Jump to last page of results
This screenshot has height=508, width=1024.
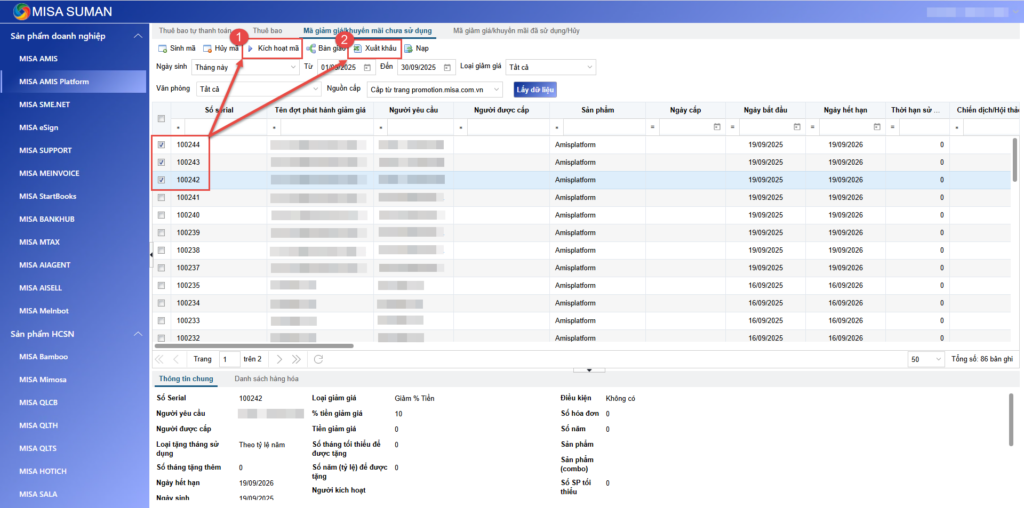[x=297, y=359]
